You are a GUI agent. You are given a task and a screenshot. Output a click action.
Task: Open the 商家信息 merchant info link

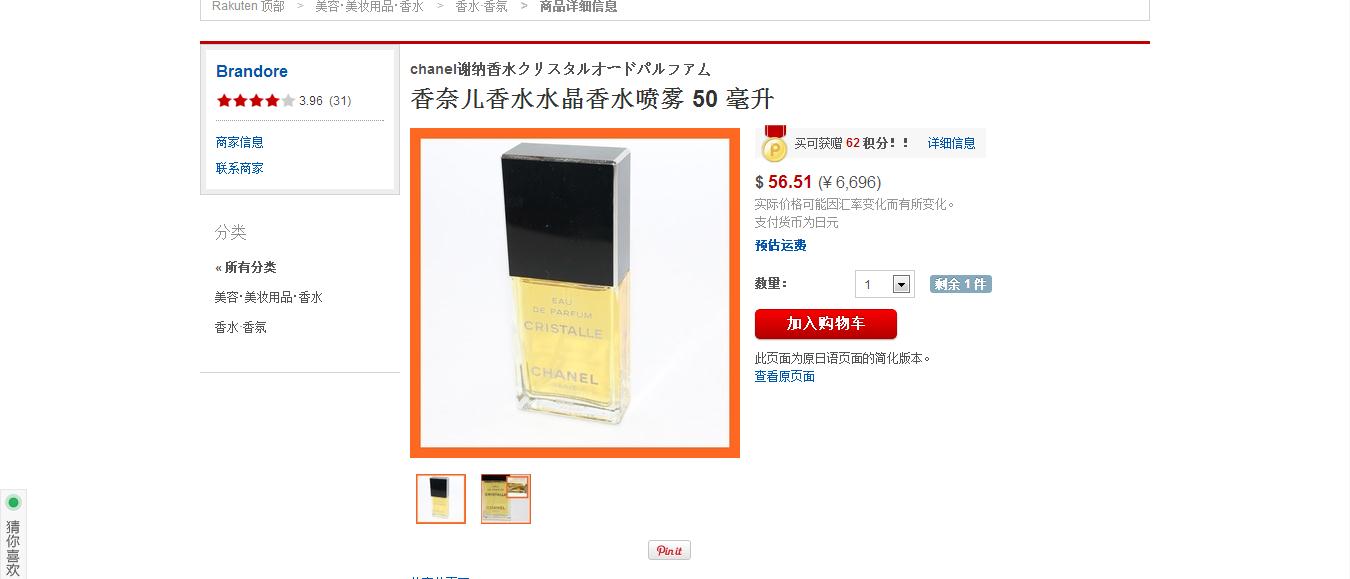[x=240, y=142]
